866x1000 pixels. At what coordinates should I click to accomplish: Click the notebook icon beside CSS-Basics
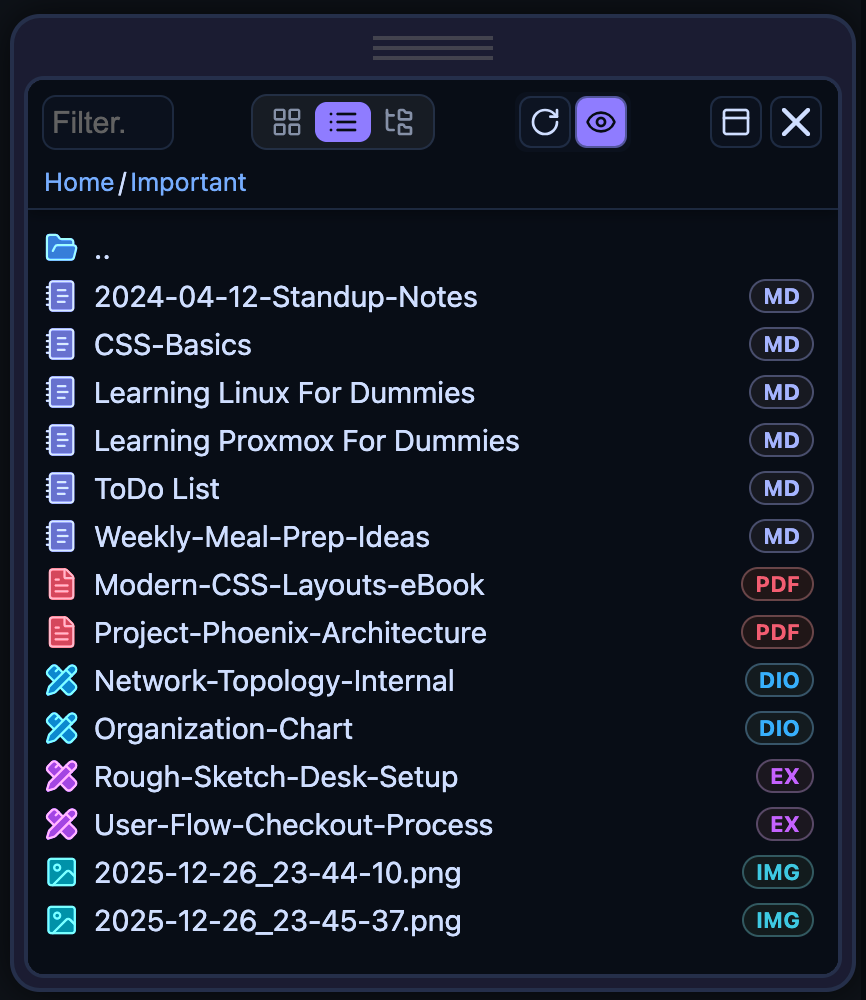[x=61, y=345]
